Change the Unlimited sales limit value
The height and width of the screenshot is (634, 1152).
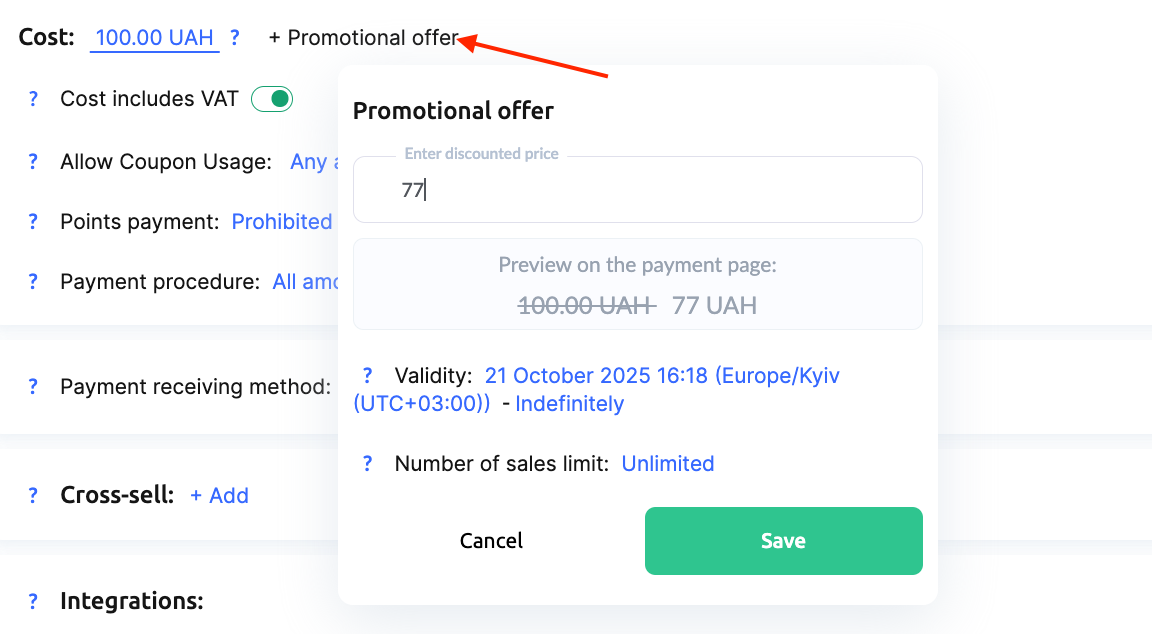[x=668, y=464]
